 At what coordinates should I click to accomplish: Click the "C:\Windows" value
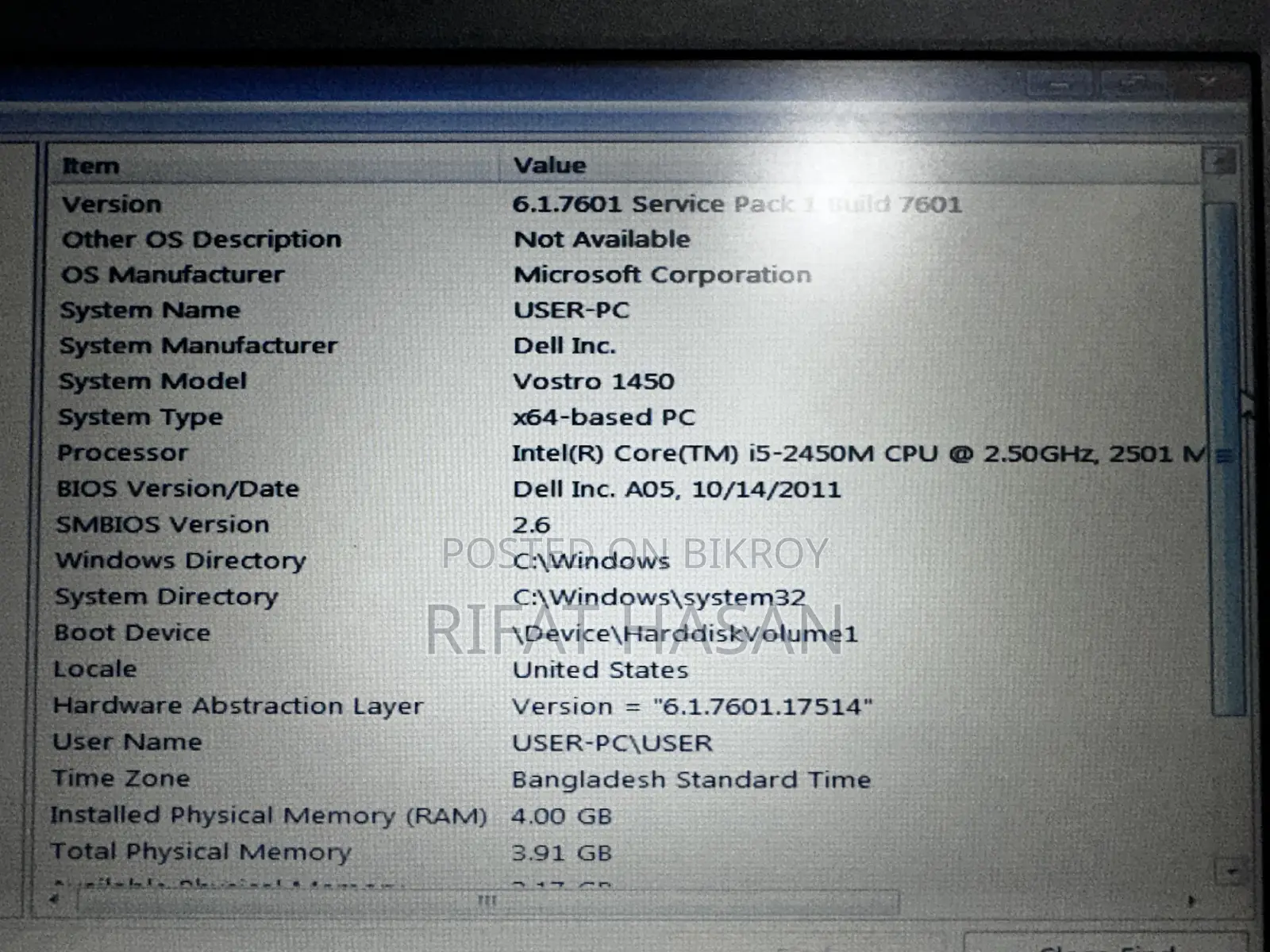591,562
